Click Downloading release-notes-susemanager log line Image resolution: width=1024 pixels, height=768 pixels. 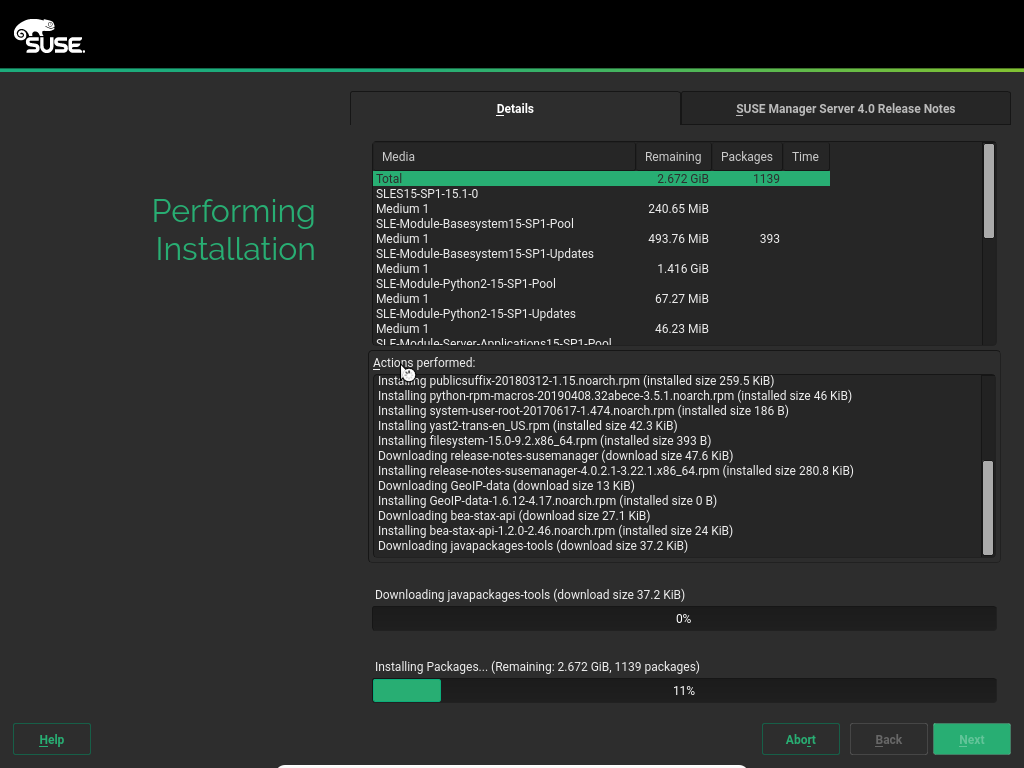[x=555, y=456]
